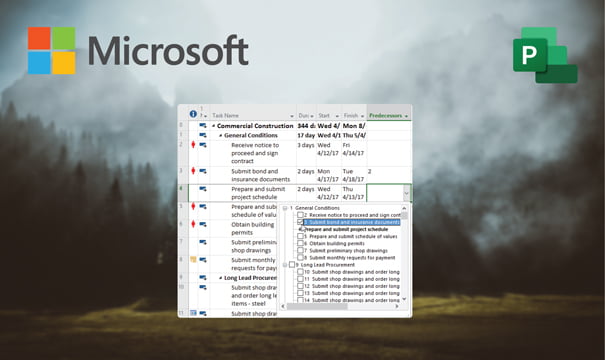The image size is (605, 360).
Task: Click calendar constraint icon on row 11
Action: point(193,313)
